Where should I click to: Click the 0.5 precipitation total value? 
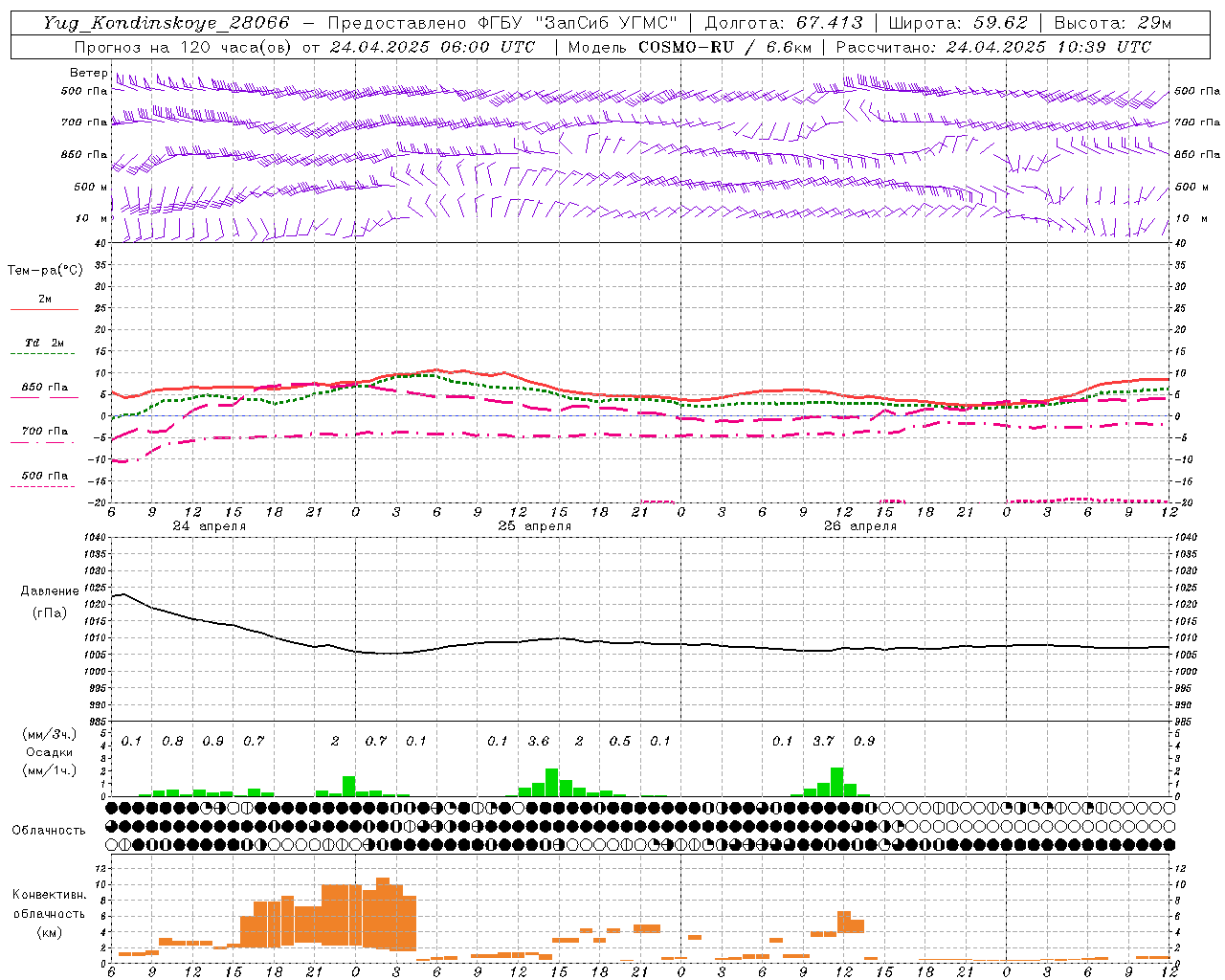[620, 741]
